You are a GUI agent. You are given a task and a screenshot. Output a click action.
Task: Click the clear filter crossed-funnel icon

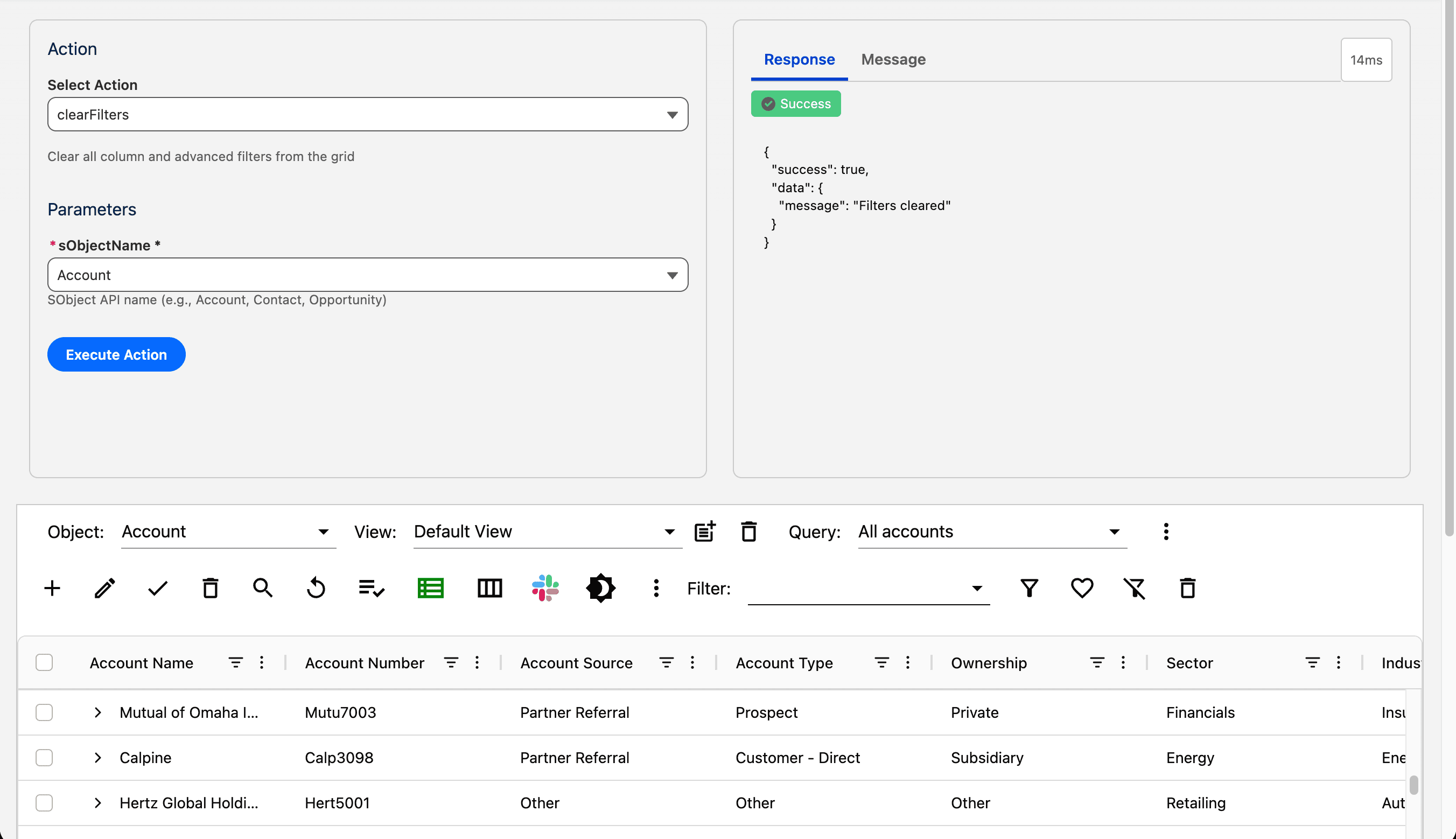click(x=1135, y=589)
